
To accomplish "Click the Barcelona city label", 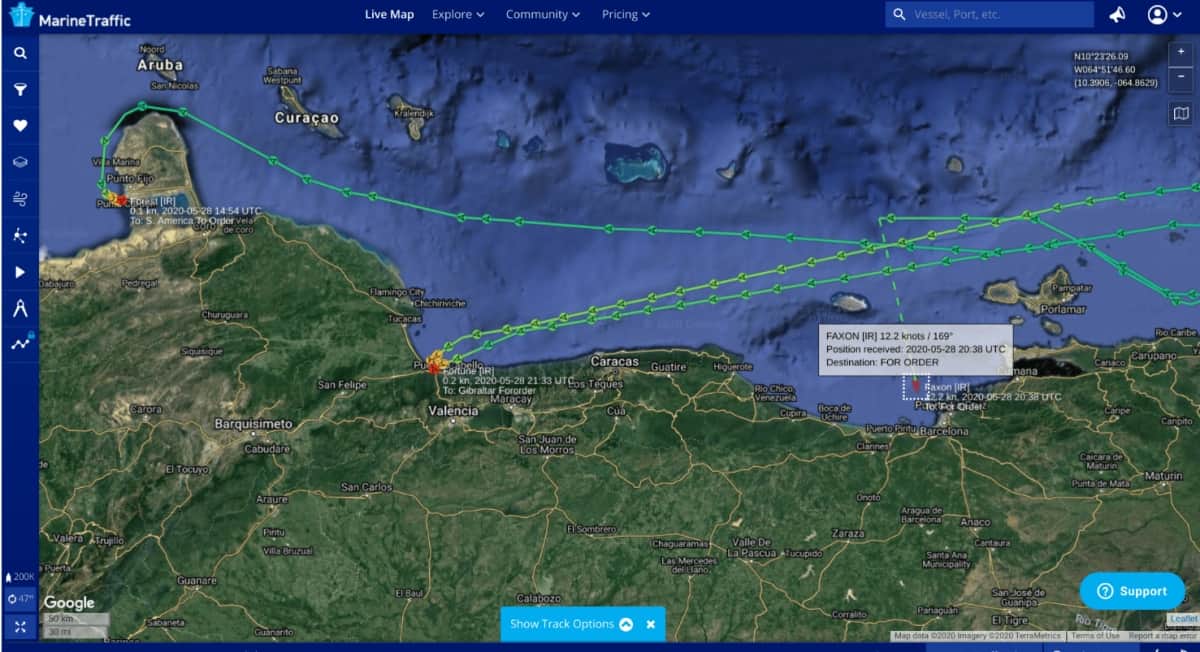I will pos(943,432).
